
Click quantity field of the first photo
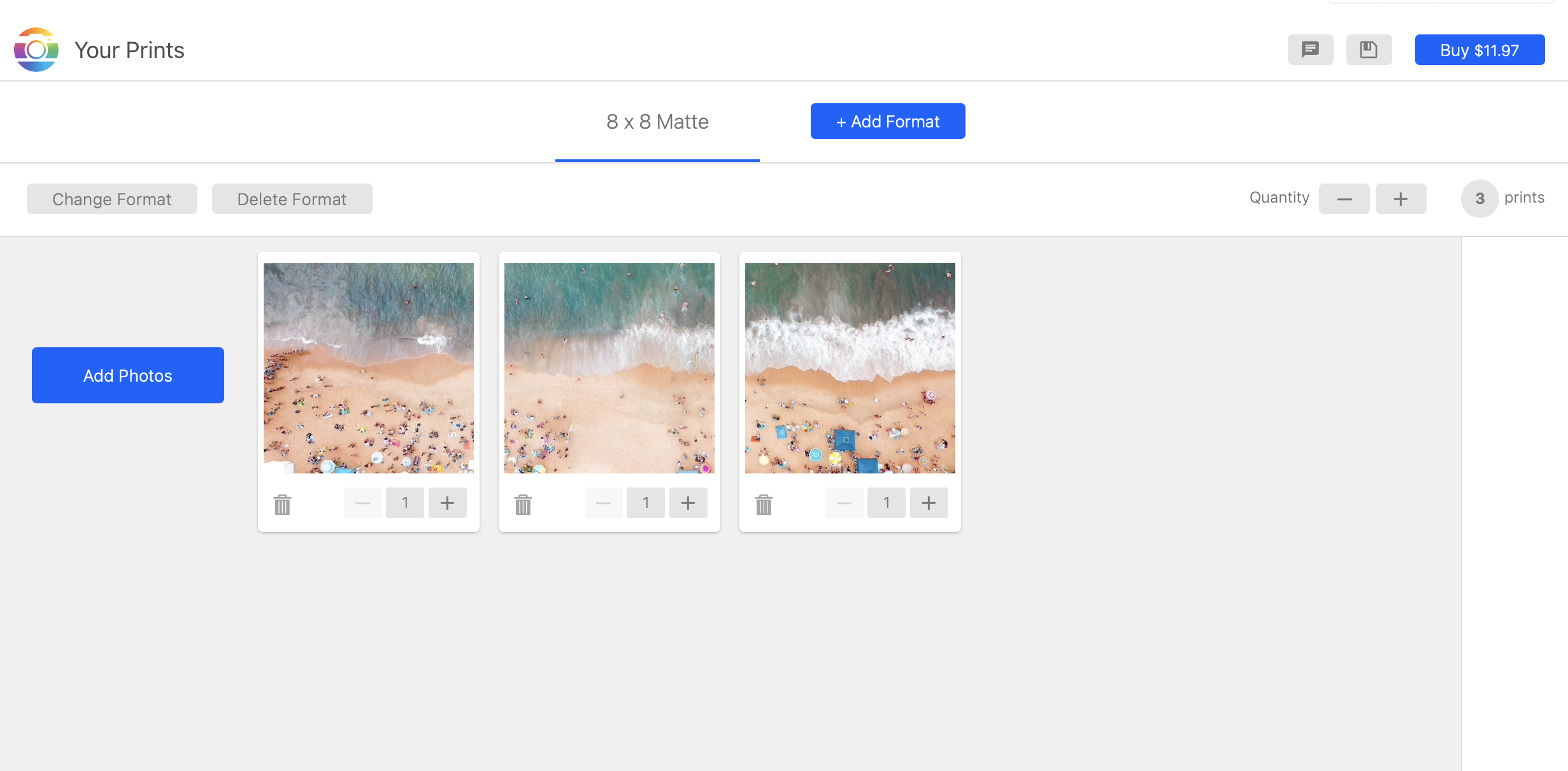[x=405, y=503]
